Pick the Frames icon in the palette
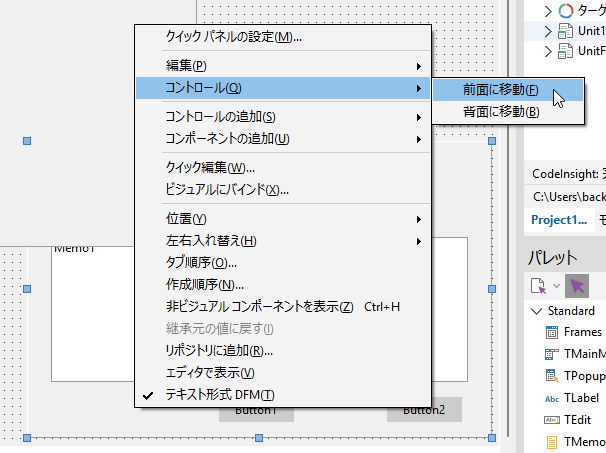Screen dimensions: 606x453 point(551,332)
